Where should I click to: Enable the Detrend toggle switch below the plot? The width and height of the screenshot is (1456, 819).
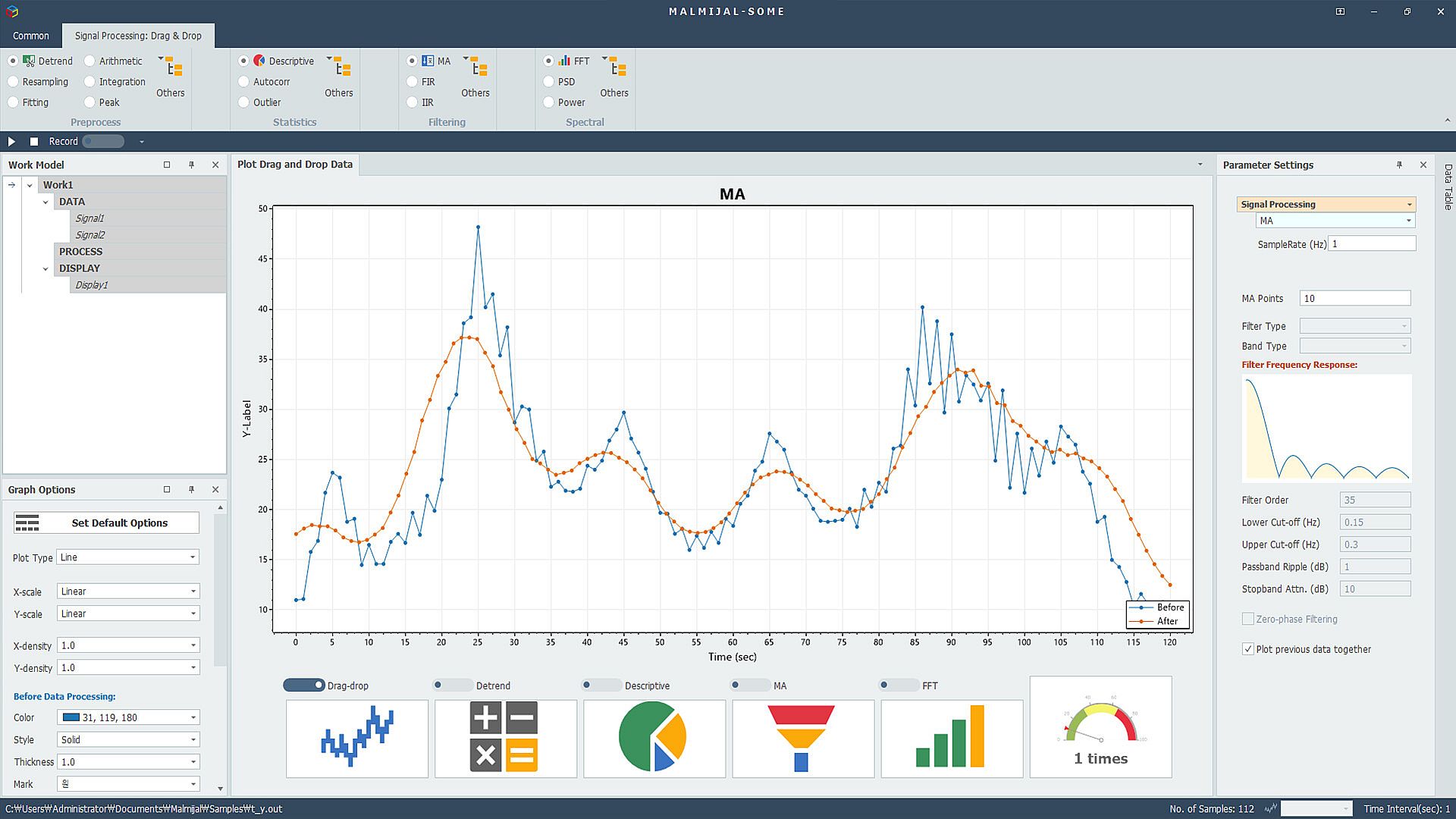pos(452,686)
